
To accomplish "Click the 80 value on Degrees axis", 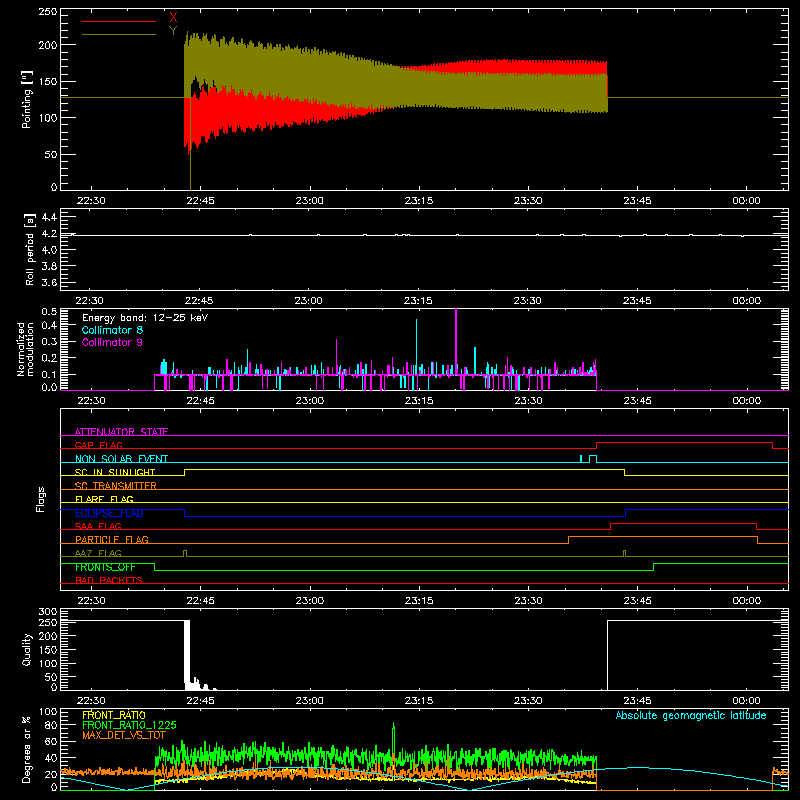I will [x=51, y=725].
